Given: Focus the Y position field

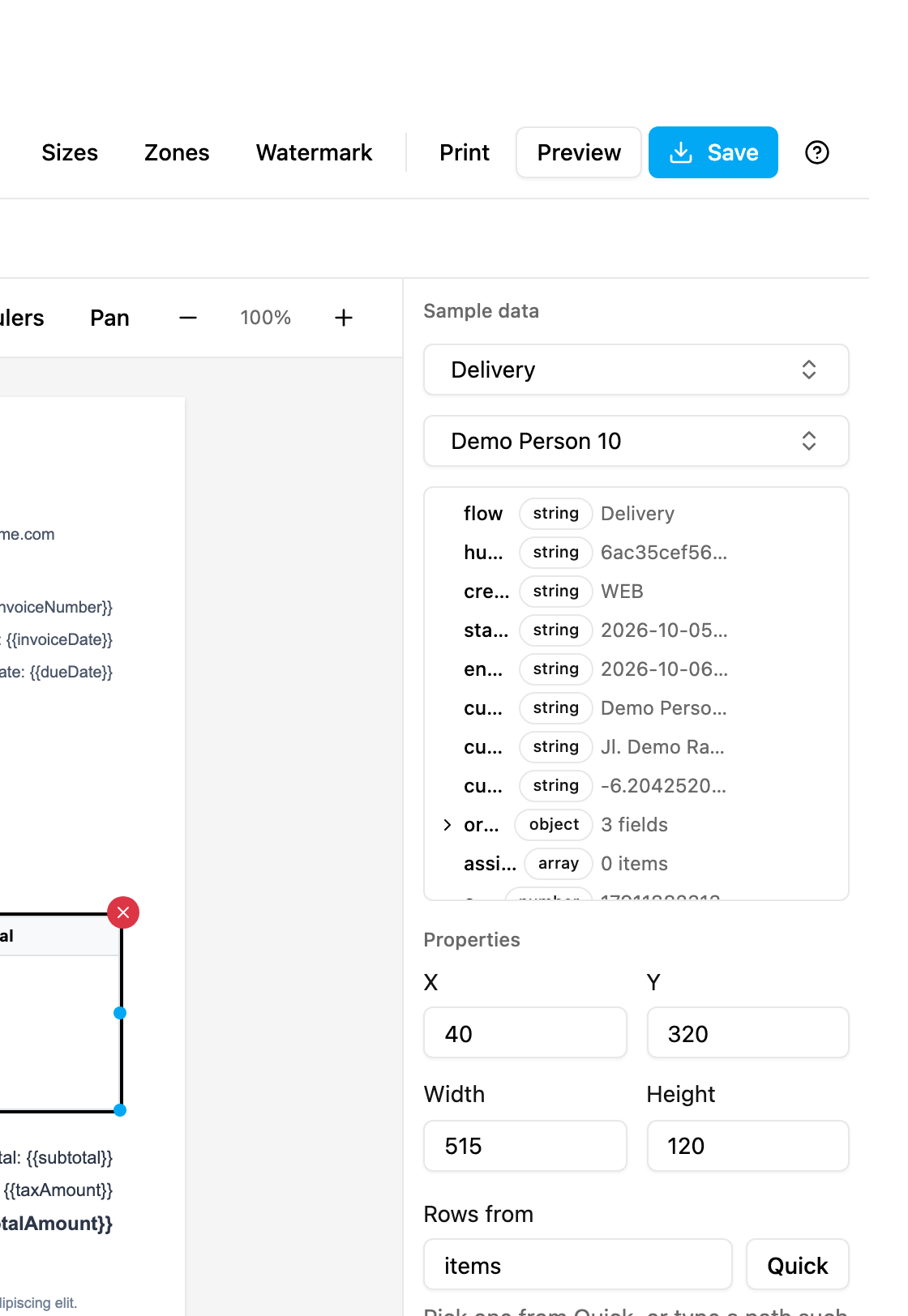Looking at the screenshot, I should (x=747, y=1033).
